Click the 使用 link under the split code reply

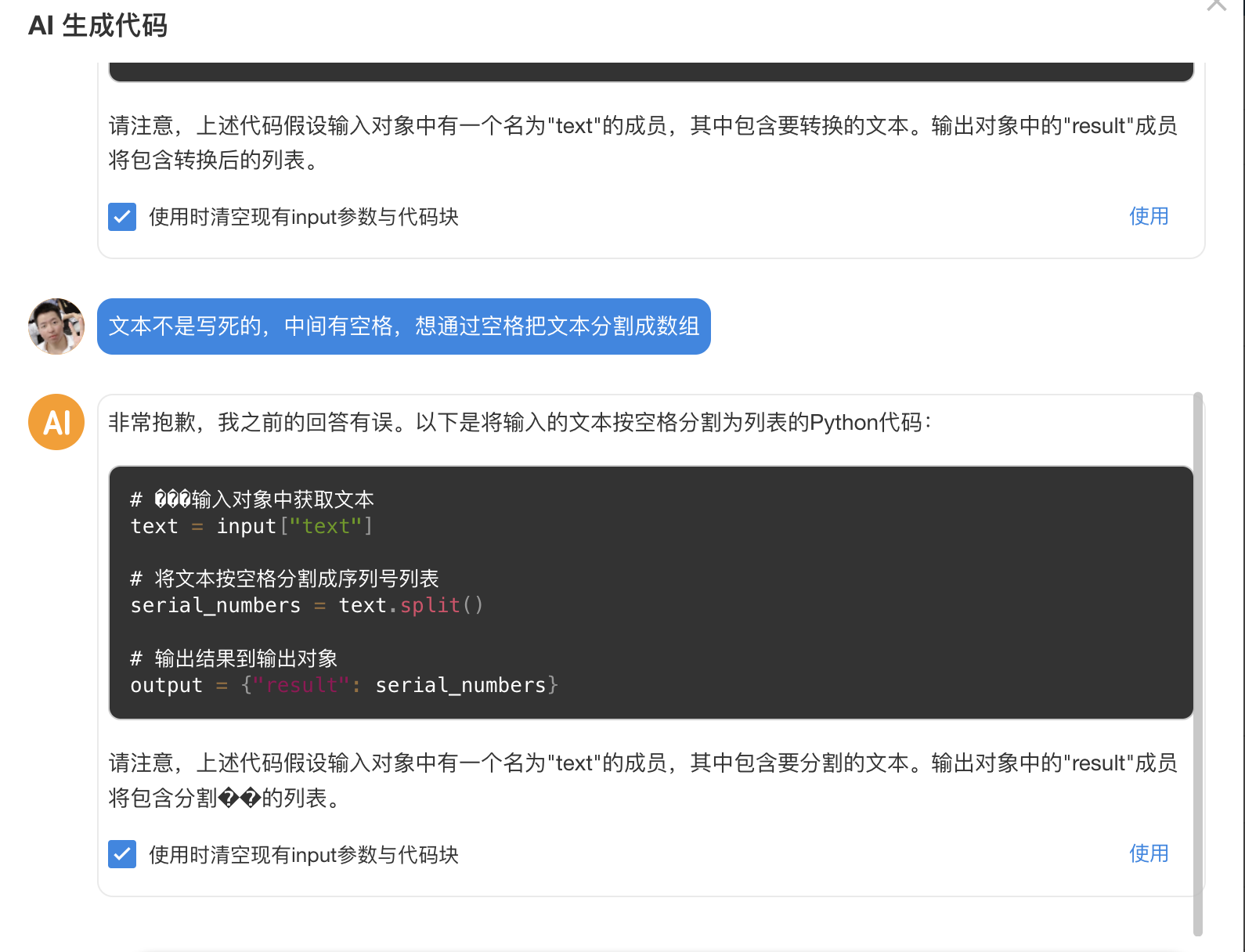(x=1149, y=853)
